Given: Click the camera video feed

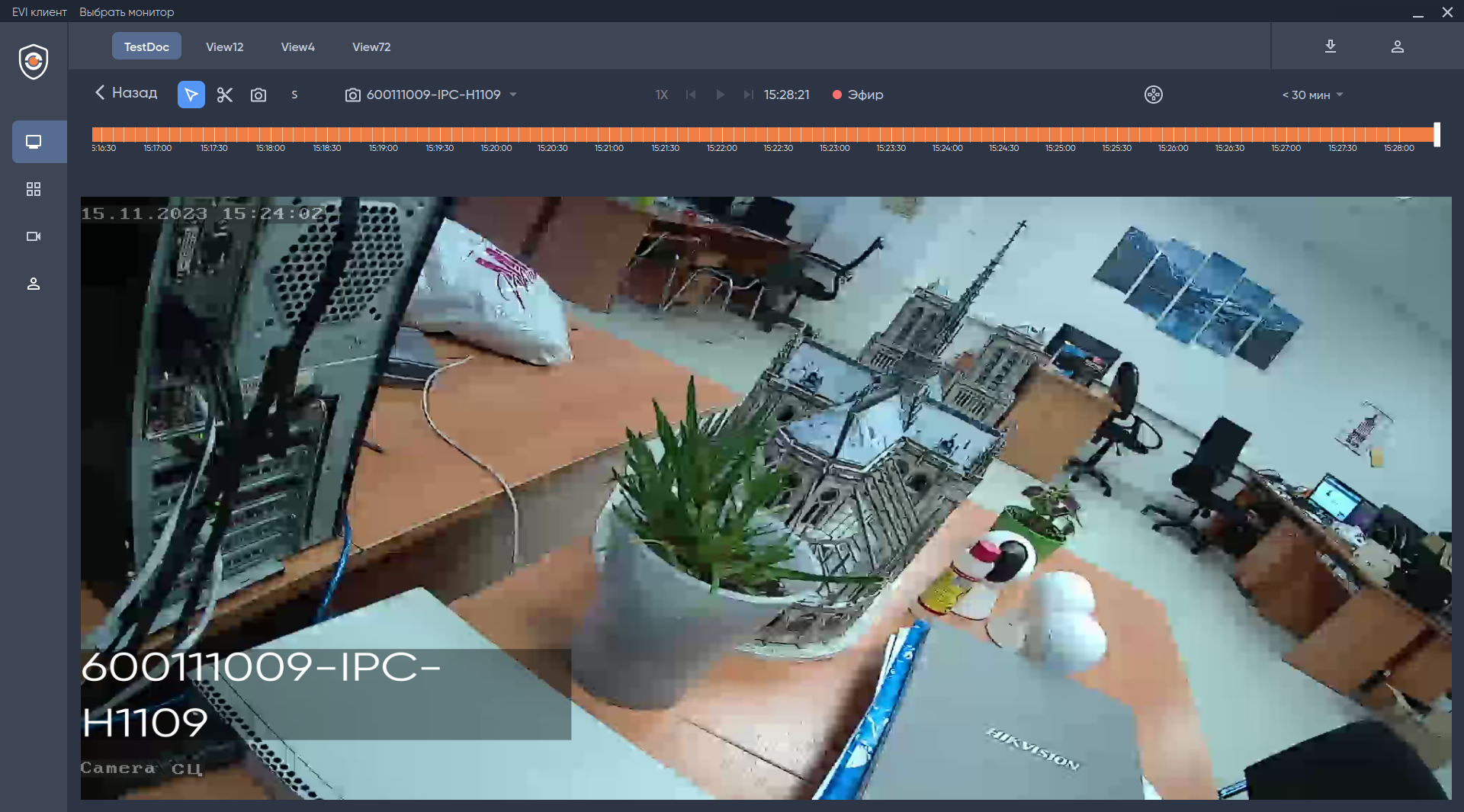Looking at the screenshot, I should pos(766,498).
